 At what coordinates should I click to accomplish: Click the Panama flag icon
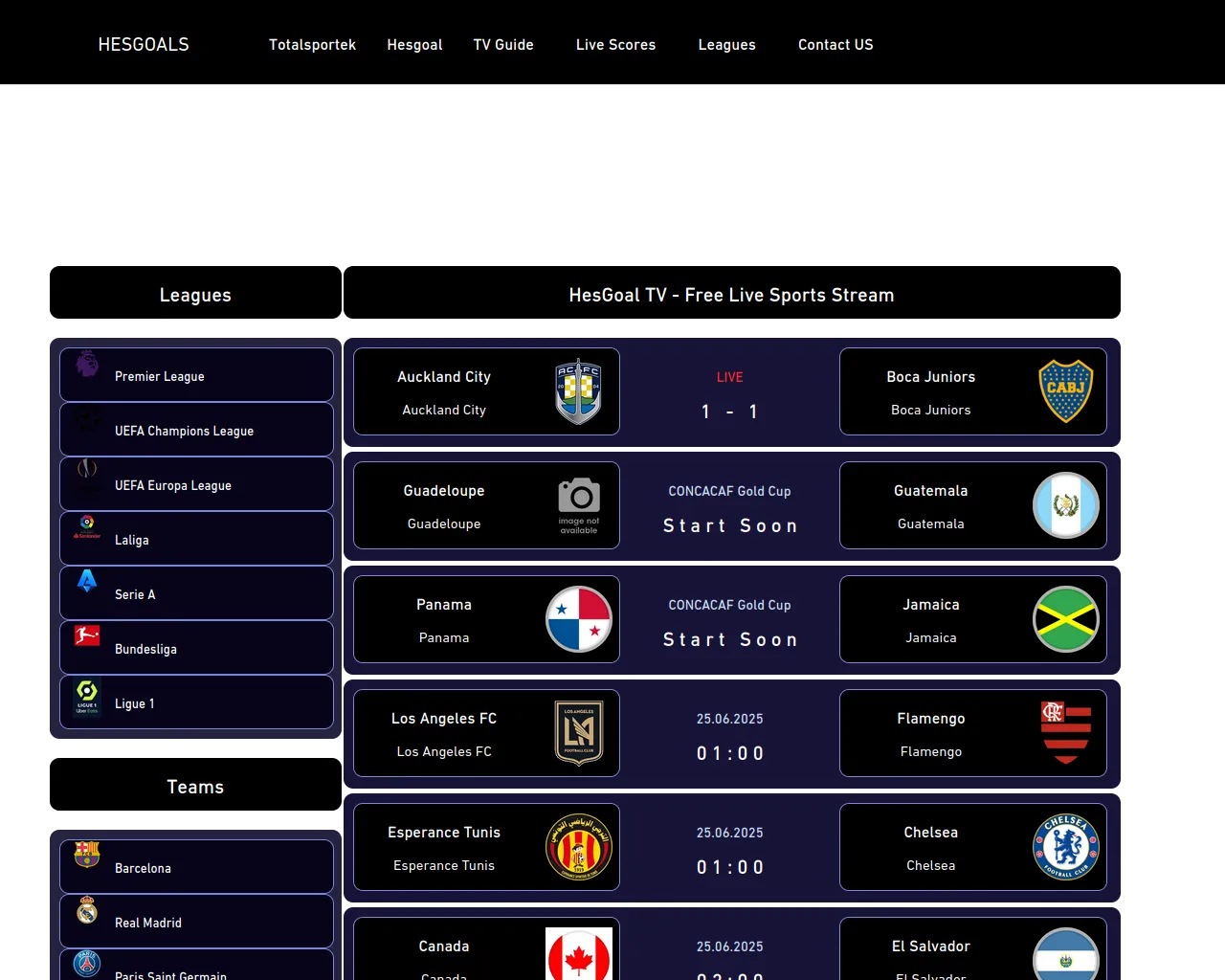point(578,619)
